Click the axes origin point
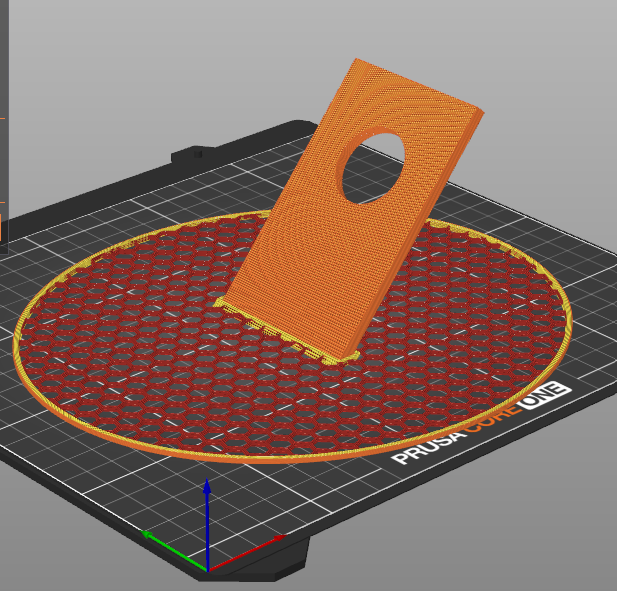 pos(207,570)
